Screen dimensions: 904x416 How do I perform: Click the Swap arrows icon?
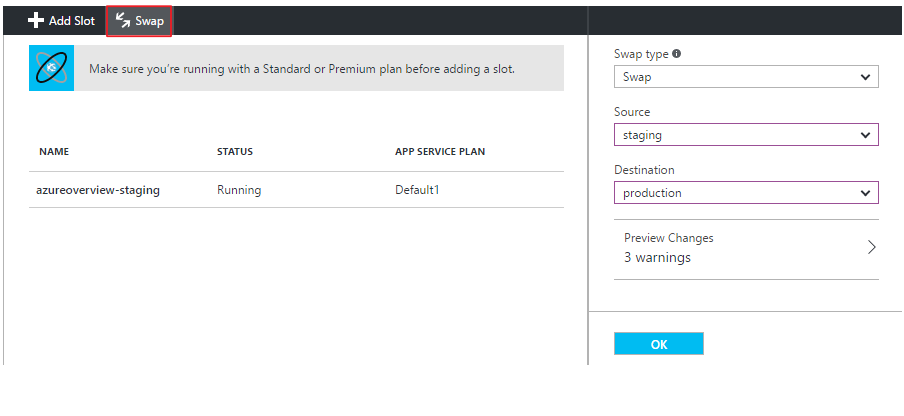tap(123, 21)
